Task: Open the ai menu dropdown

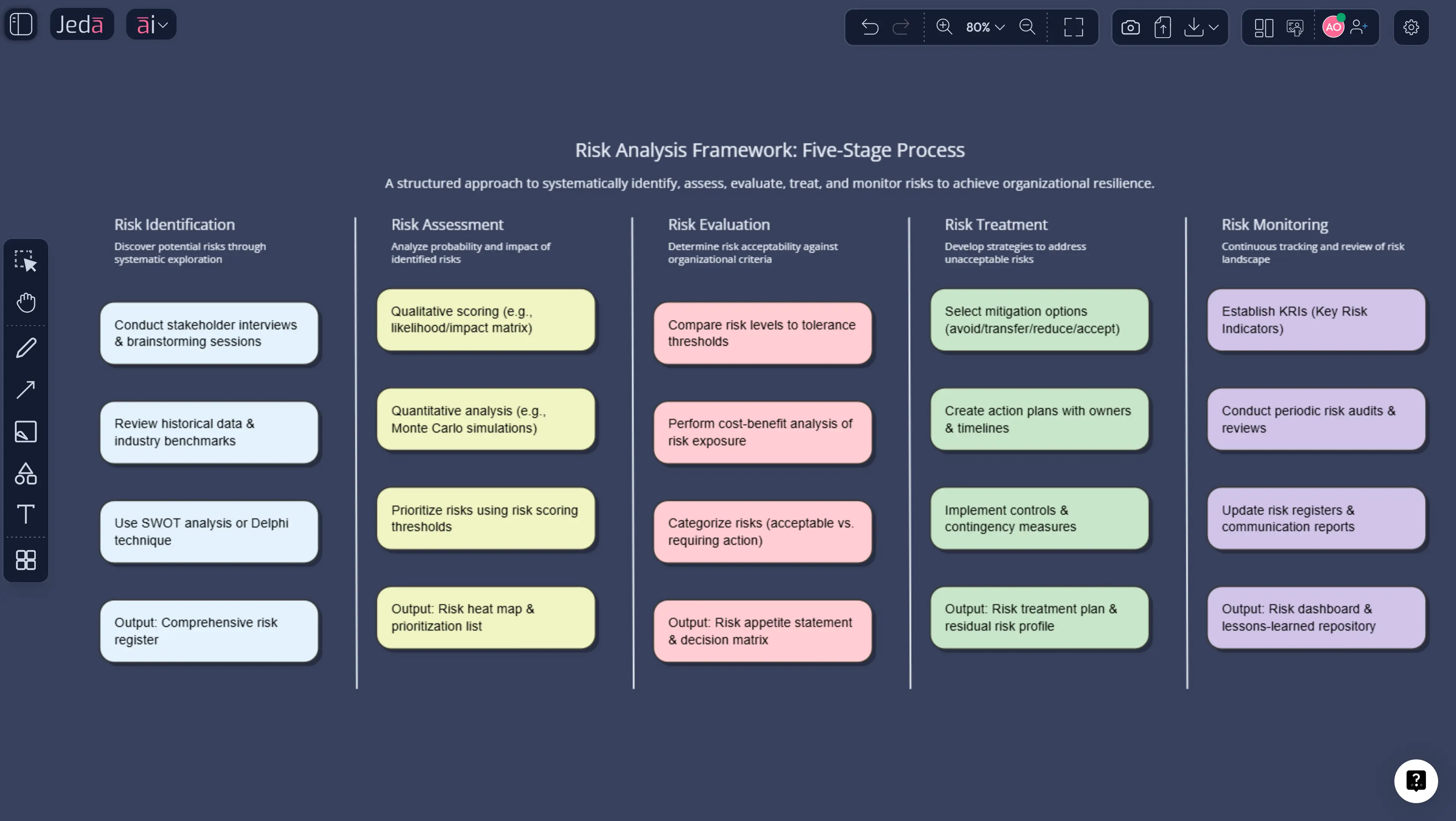Action: point(151,24)
